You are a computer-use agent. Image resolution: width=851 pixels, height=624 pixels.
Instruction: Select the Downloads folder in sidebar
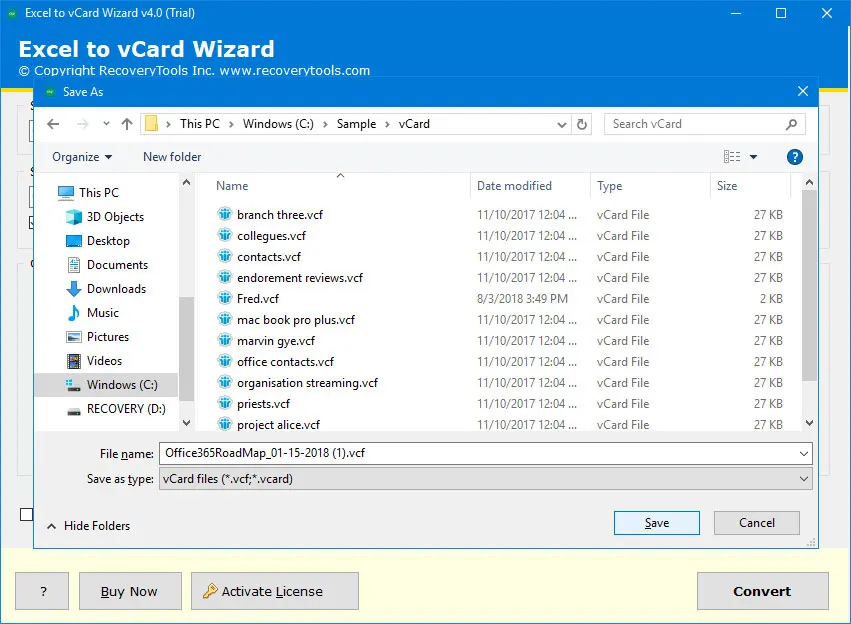pyautogui.click(x=116, y=289)
